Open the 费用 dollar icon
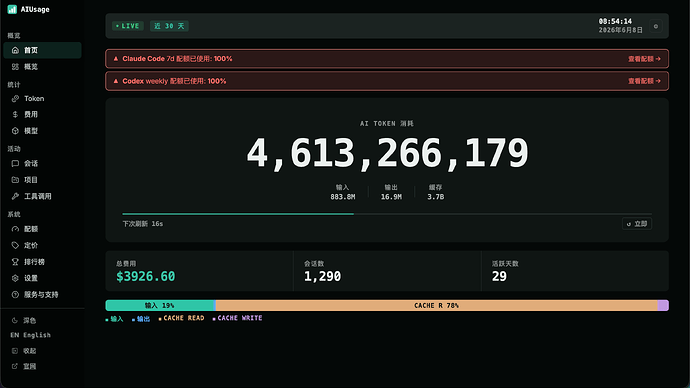 (x=15, y=114)
